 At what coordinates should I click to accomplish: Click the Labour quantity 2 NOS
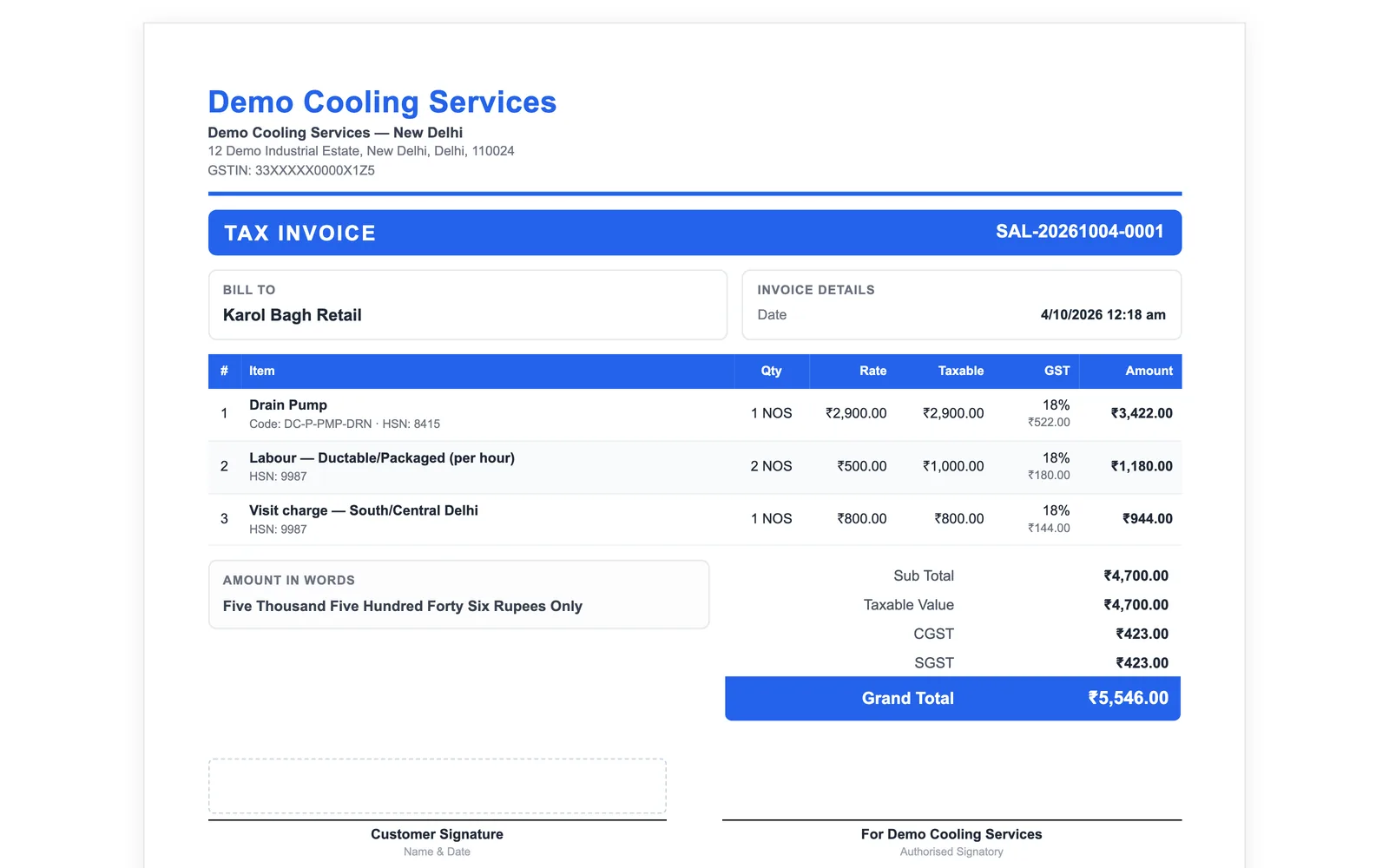[x=771, y=467]
